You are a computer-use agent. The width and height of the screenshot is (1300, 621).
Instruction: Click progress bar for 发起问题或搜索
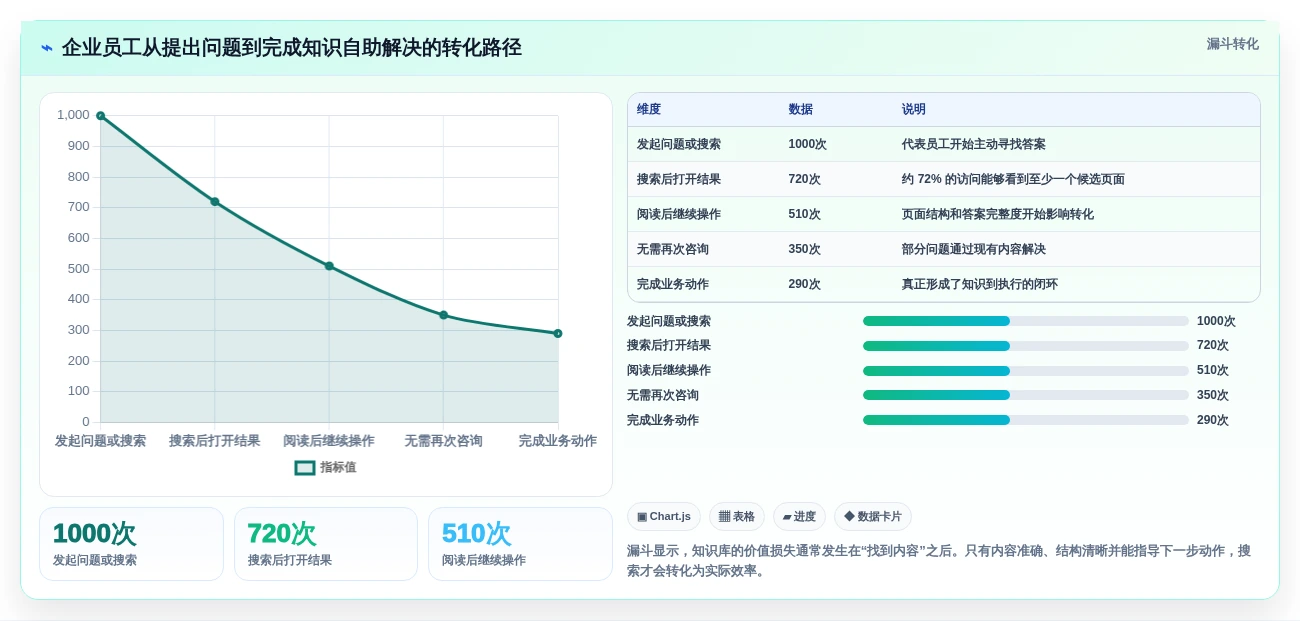click(1026, 321)
